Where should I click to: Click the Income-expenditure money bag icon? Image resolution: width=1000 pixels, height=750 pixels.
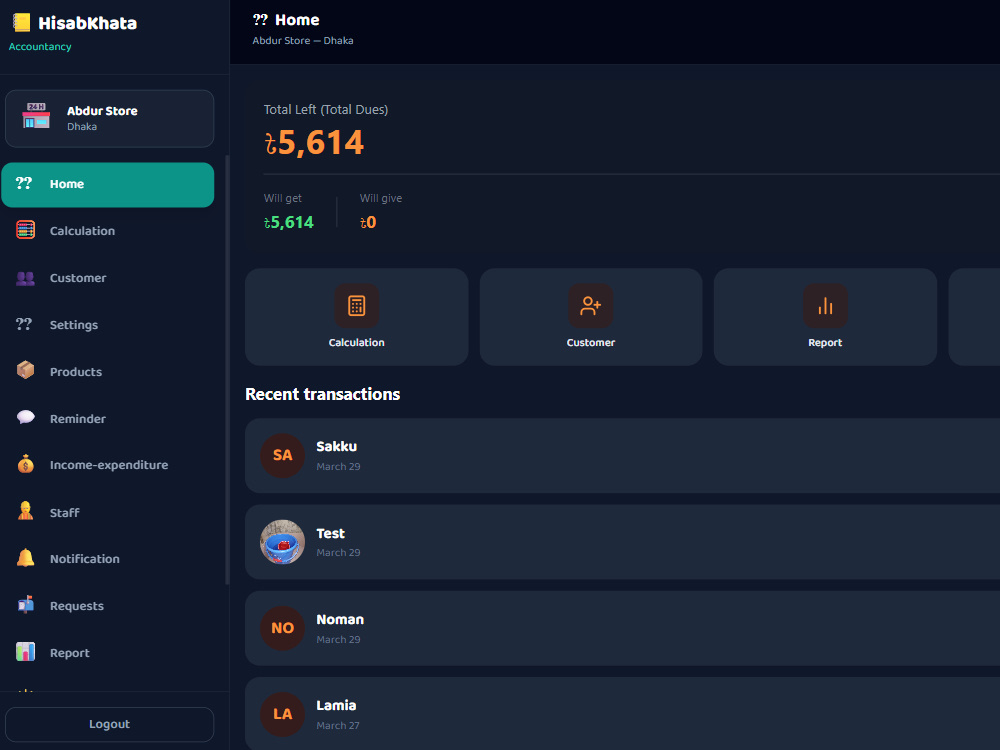[26, 464]
